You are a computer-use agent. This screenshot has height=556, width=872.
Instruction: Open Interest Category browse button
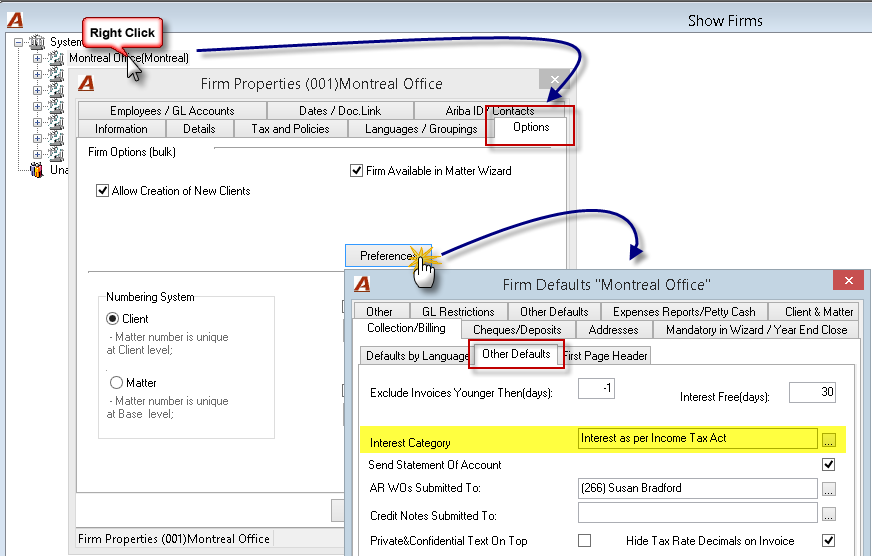coord(829,440)
